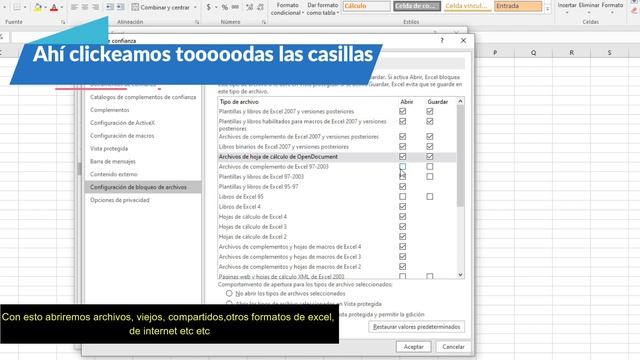Apply the Cálculo cell style
This screenshot has height=360, width=640.
point(367,6)
